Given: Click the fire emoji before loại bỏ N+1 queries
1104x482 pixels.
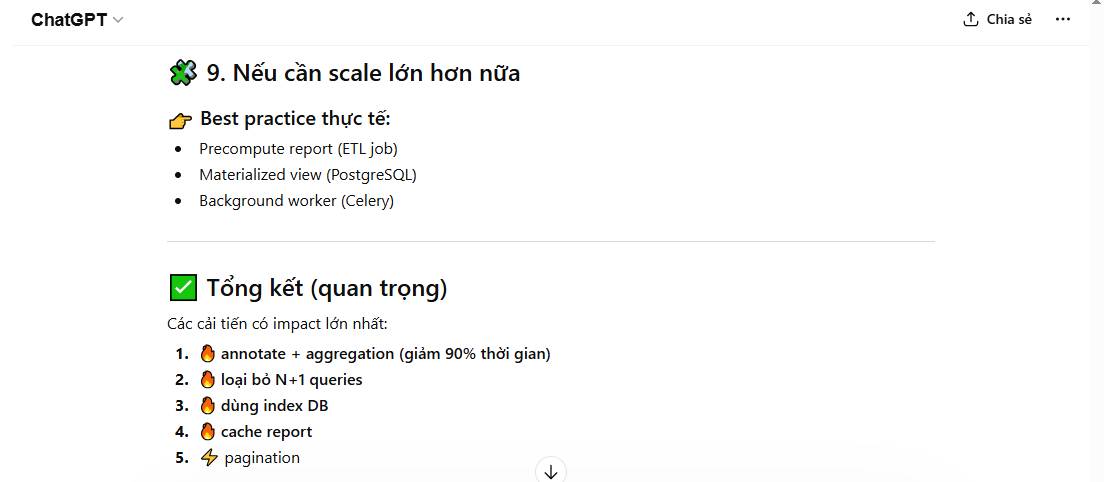Looking at the screenshot, I should coord(208,380).
